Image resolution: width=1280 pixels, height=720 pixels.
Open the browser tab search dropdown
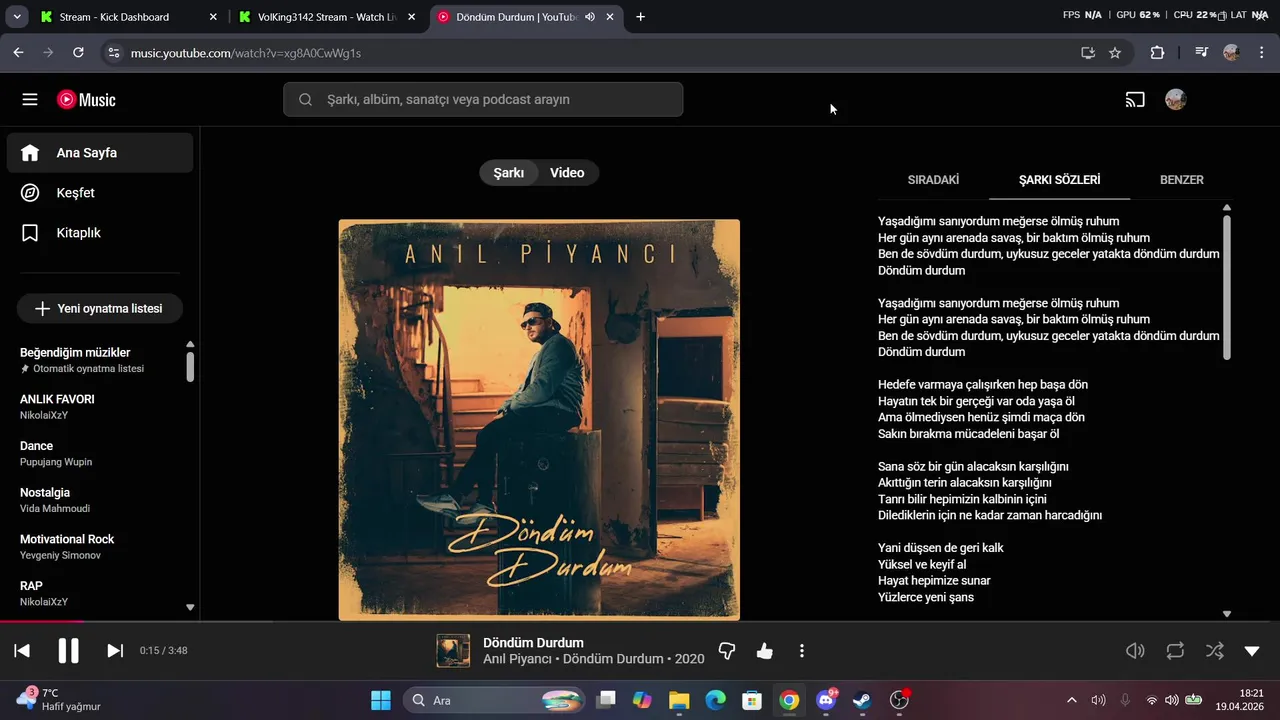click(x=16, y=17)
